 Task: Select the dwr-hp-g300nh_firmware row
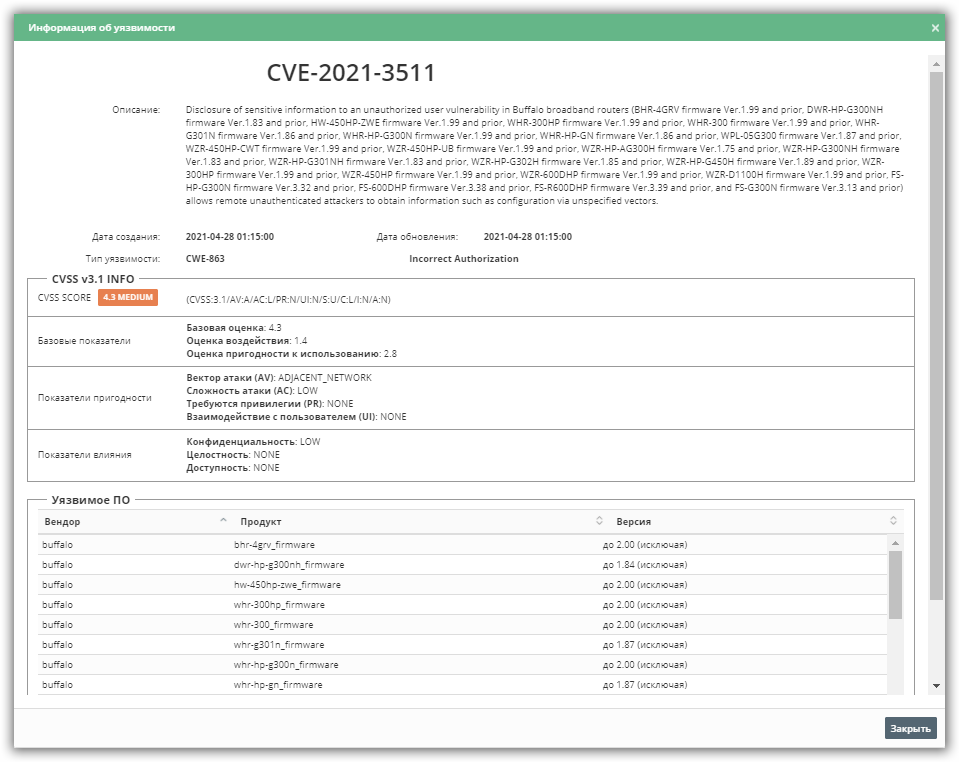pos(462,565)
